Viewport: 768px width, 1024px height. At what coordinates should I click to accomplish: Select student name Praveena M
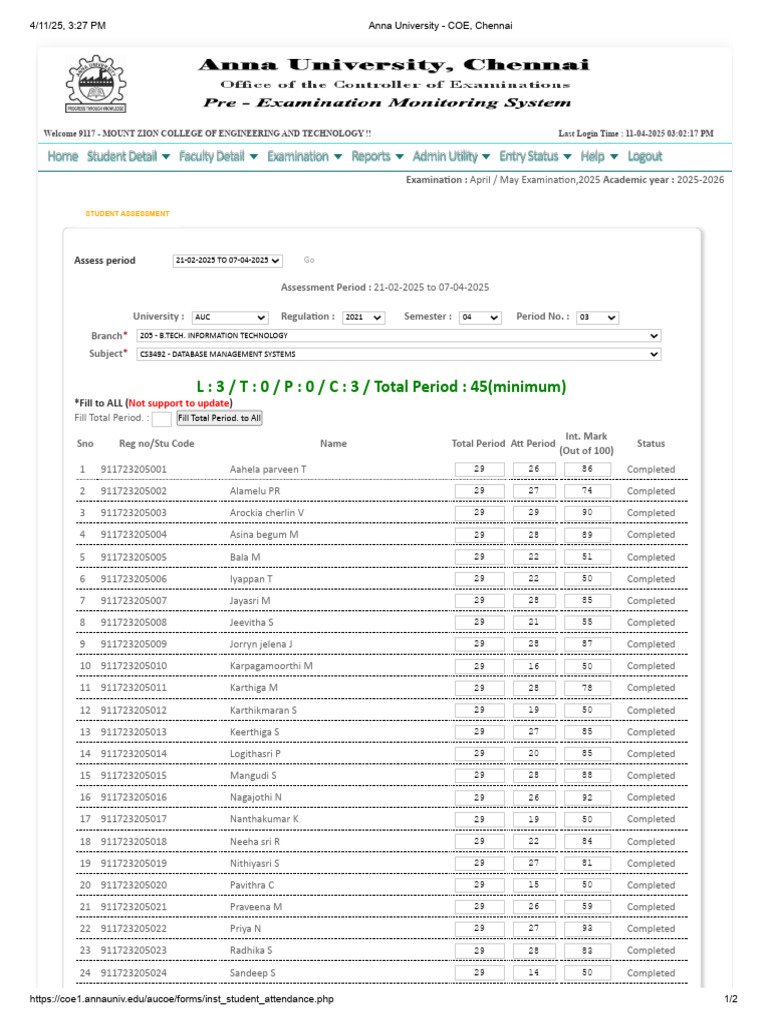pyautogui.click(x=255, y=907)
